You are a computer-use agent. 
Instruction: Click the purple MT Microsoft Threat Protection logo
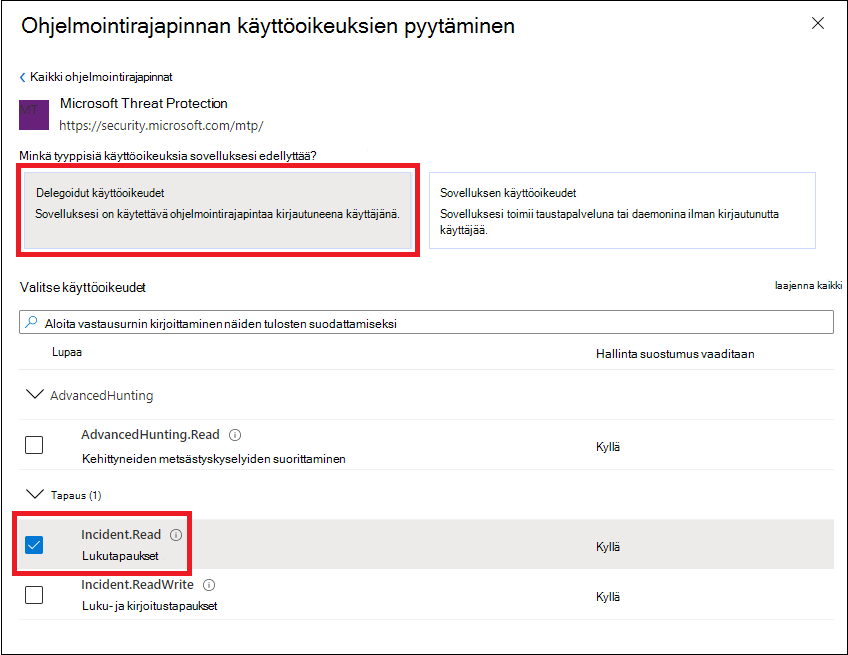pos(34,114)
